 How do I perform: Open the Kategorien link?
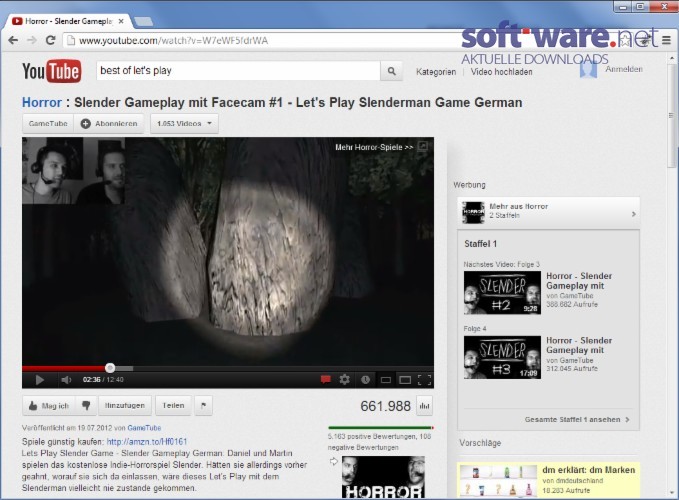[x=436, y=72]
